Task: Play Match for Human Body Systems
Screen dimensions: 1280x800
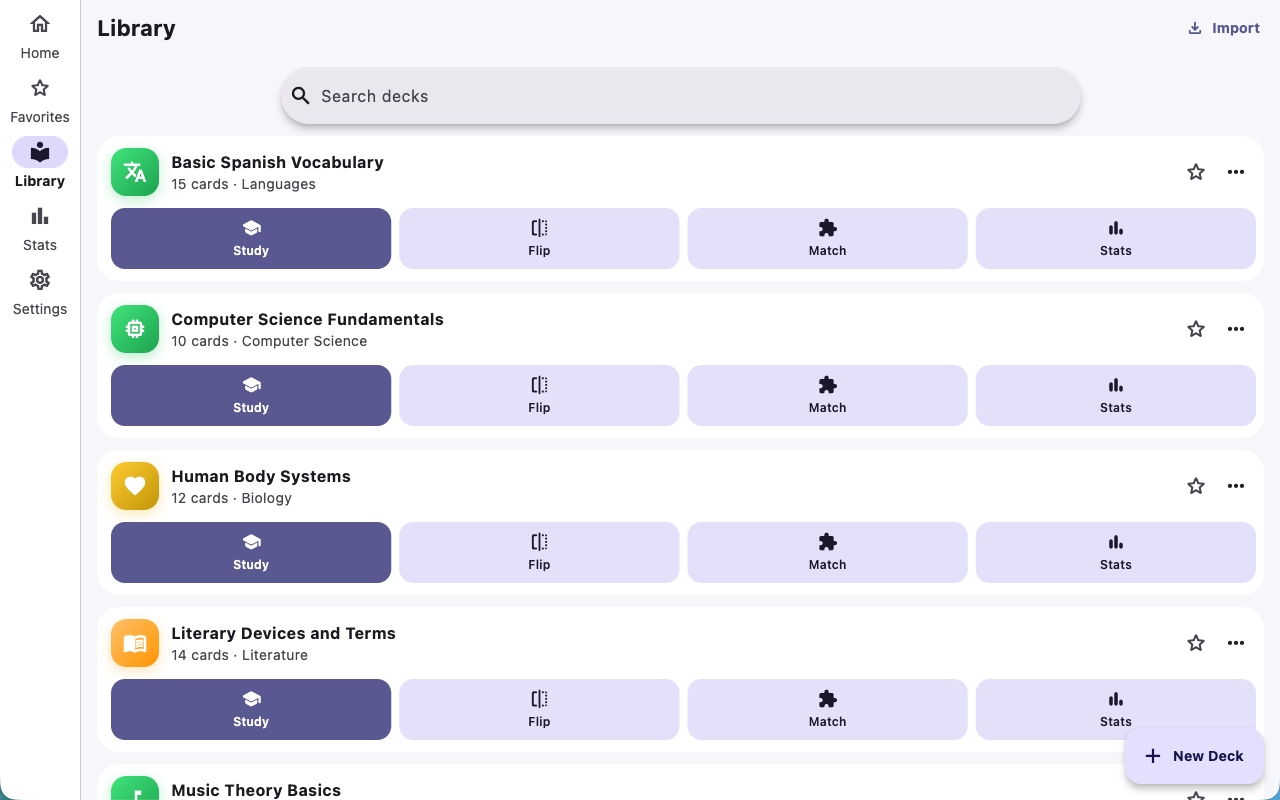Action: pos(827,552)
